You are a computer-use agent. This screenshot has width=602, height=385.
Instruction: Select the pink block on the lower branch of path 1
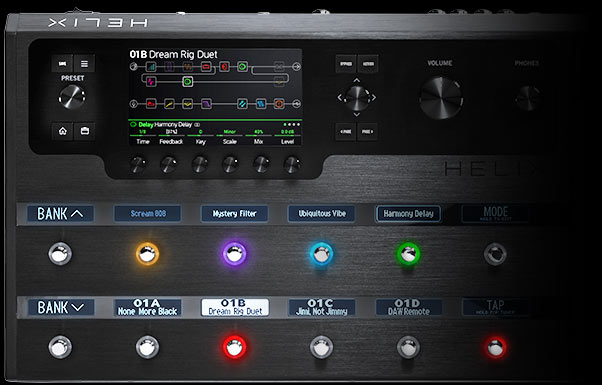click(151, 81)
